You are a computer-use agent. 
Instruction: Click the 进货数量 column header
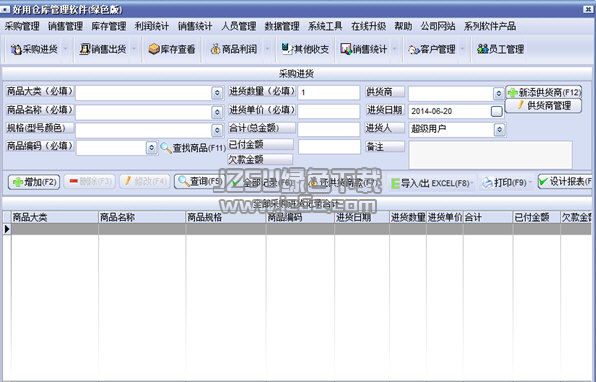(408, 217)
